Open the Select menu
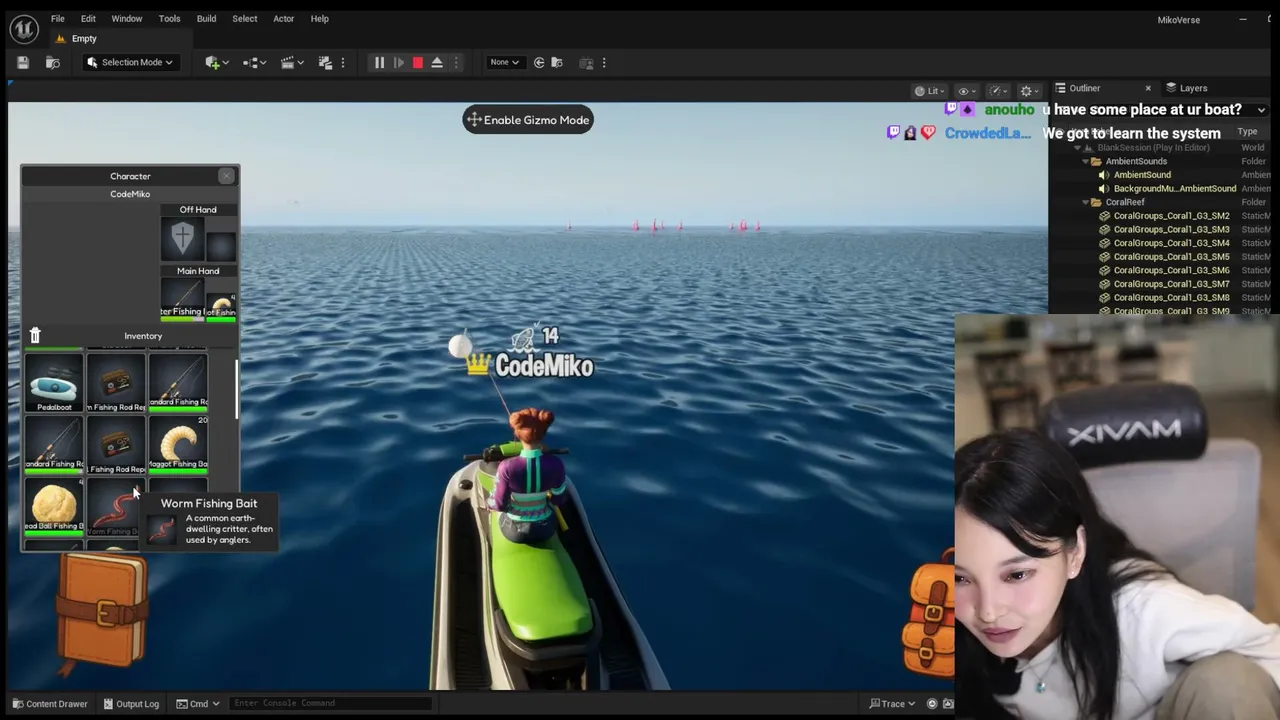This screenshot has width=1280, height=720. (245, 19)
